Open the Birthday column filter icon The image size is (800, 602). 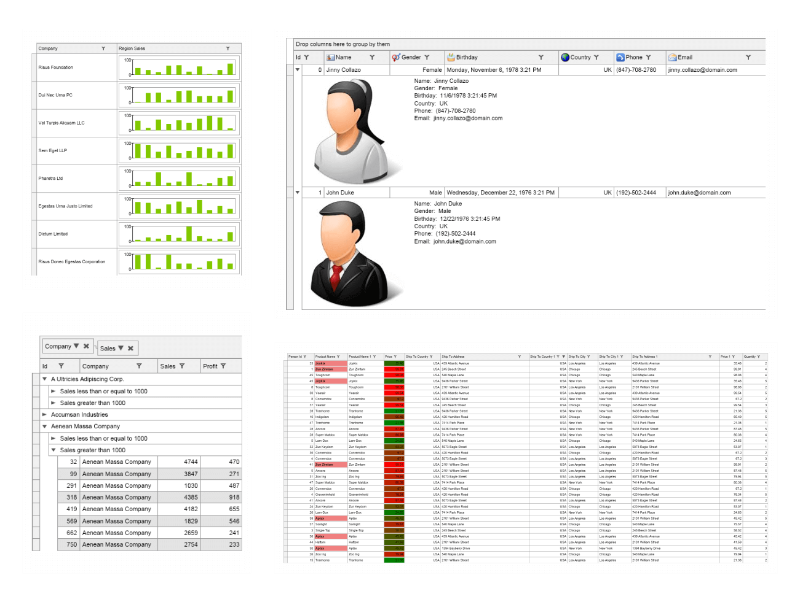(x=541, y=58)
